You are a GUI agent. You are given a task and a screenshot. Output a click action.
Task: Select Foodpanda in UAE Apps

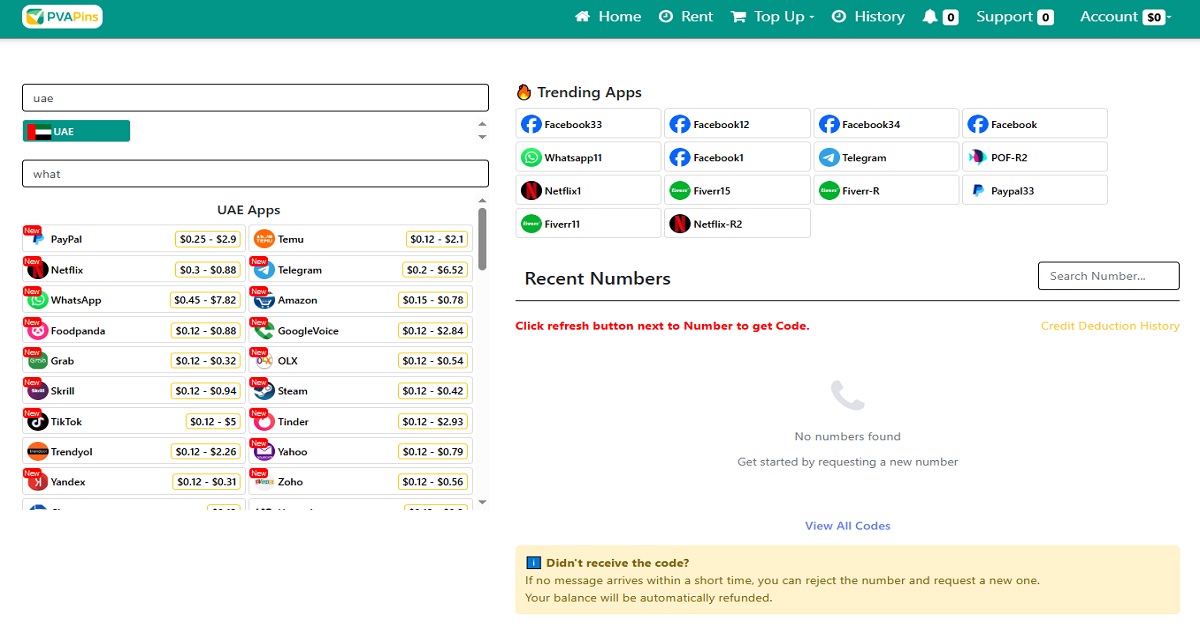click(x=134, y=331)
